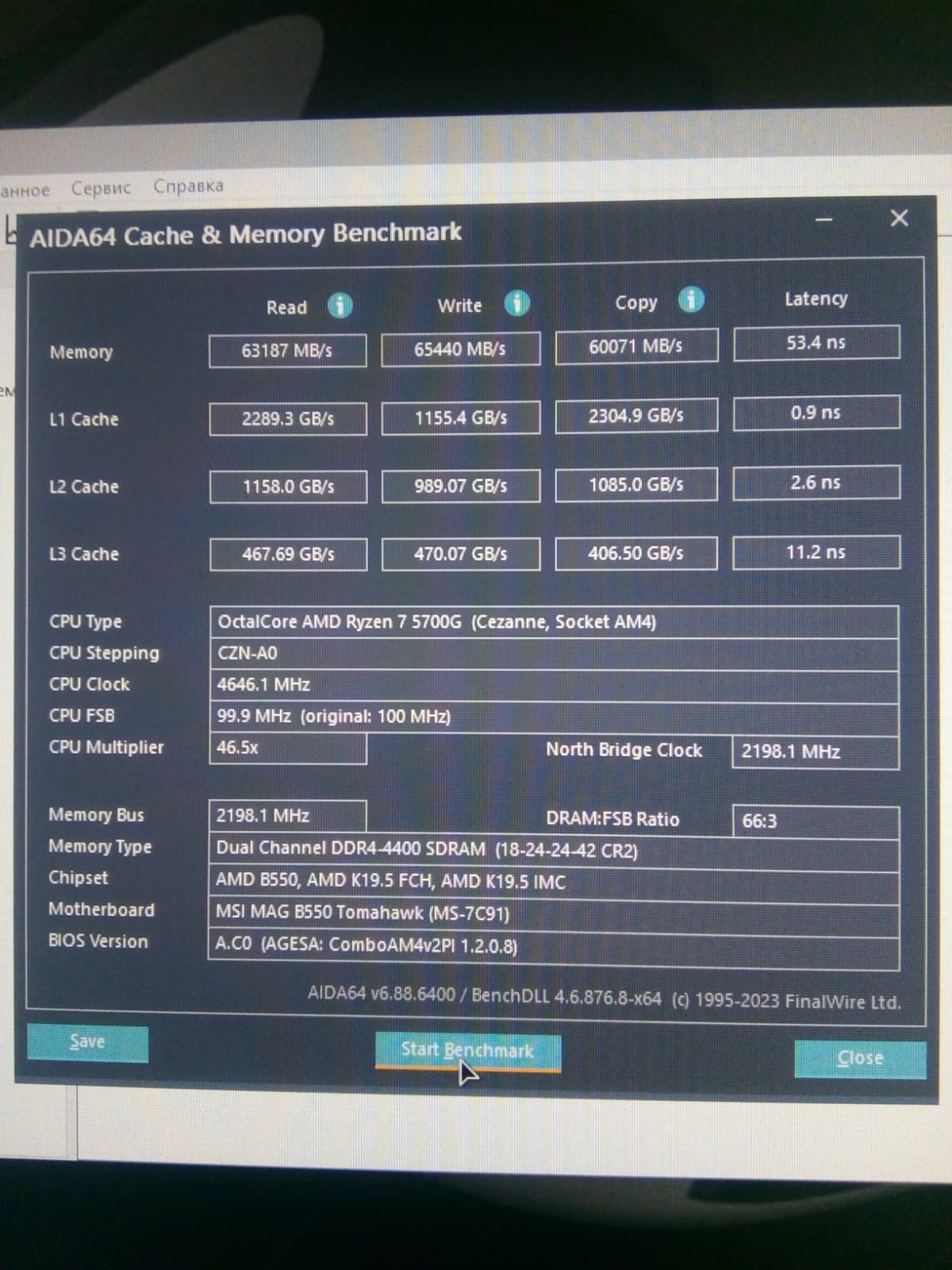
Task: Click the Memory Bus value 2198.1 MHz
Action: point(287,816)
